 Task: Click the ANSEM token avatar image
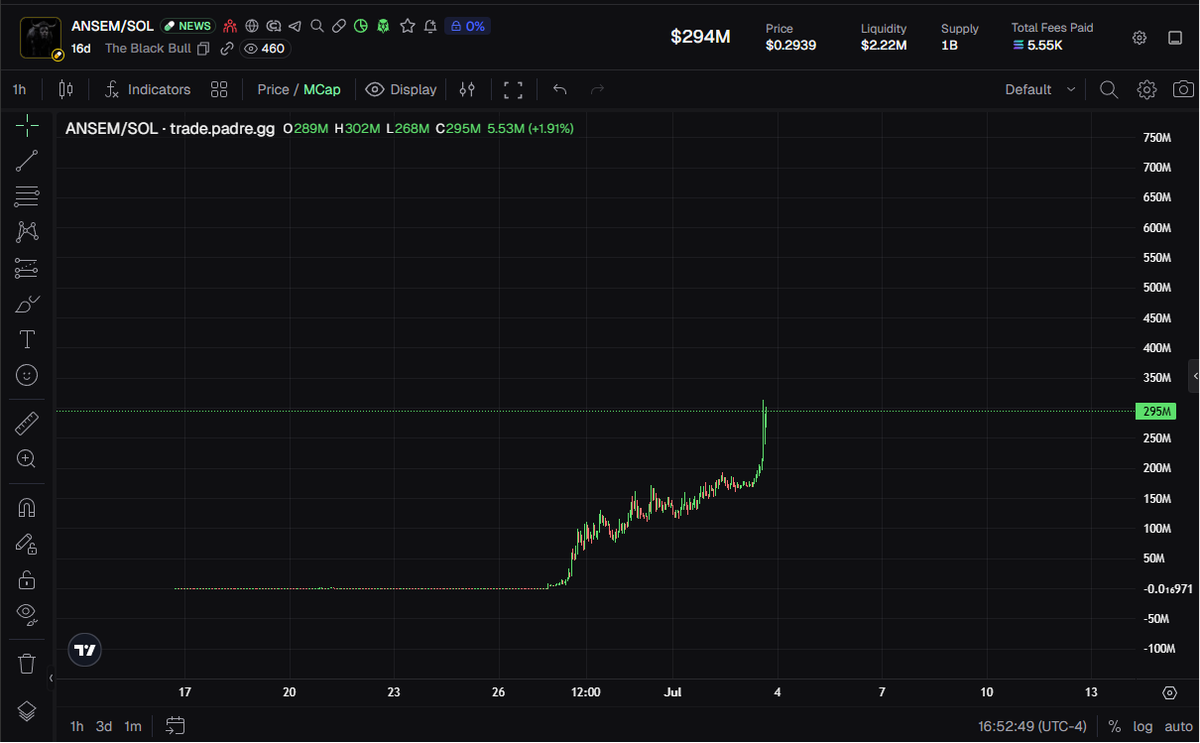click(x=40, y=38)
